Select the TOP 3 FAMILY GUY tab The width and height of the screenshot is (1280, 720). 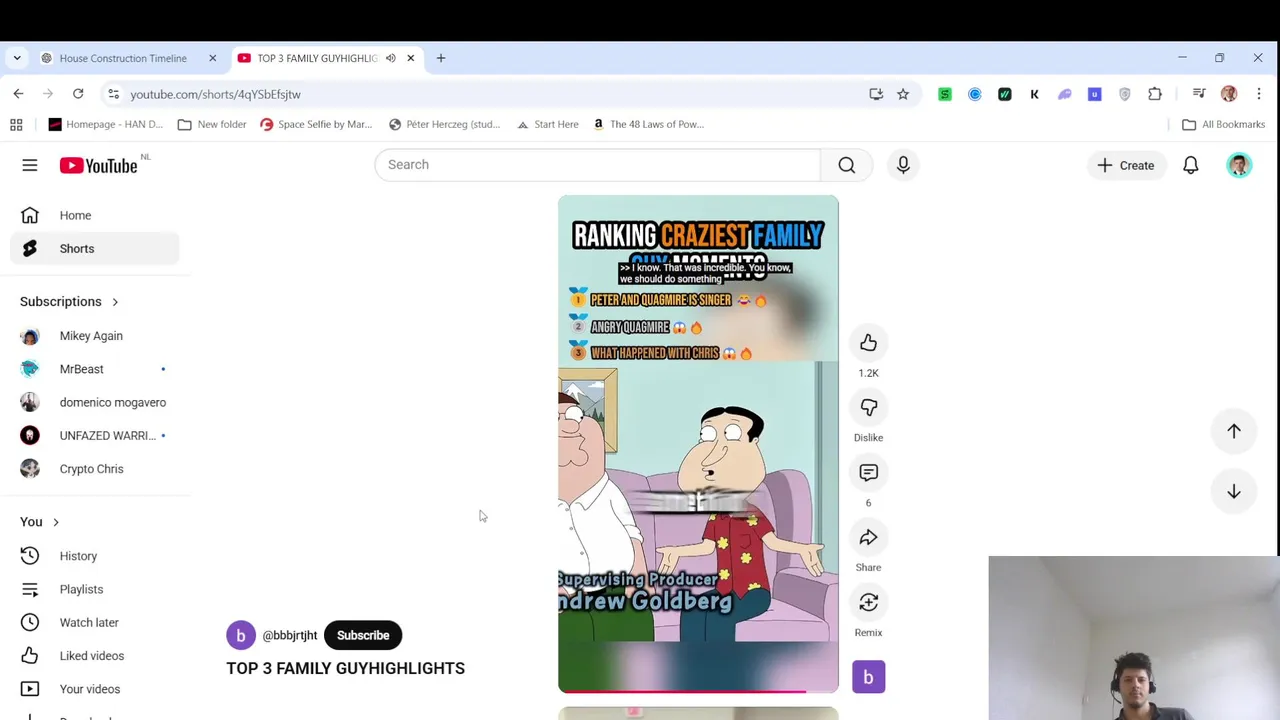(318, 58)
